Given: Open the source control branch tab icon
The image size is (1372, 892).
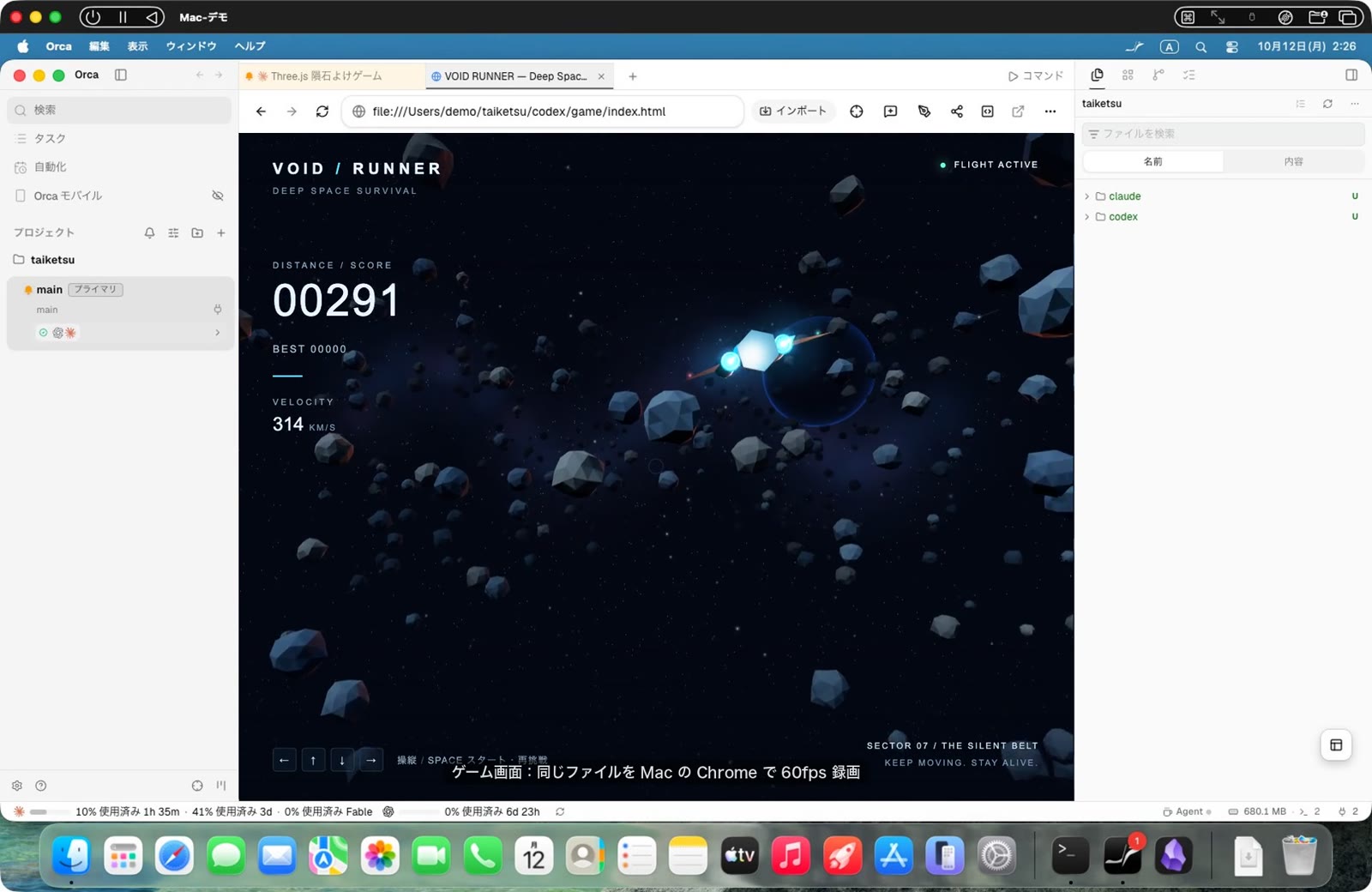Looking at the screenshot, I should tap(1158, 75).
